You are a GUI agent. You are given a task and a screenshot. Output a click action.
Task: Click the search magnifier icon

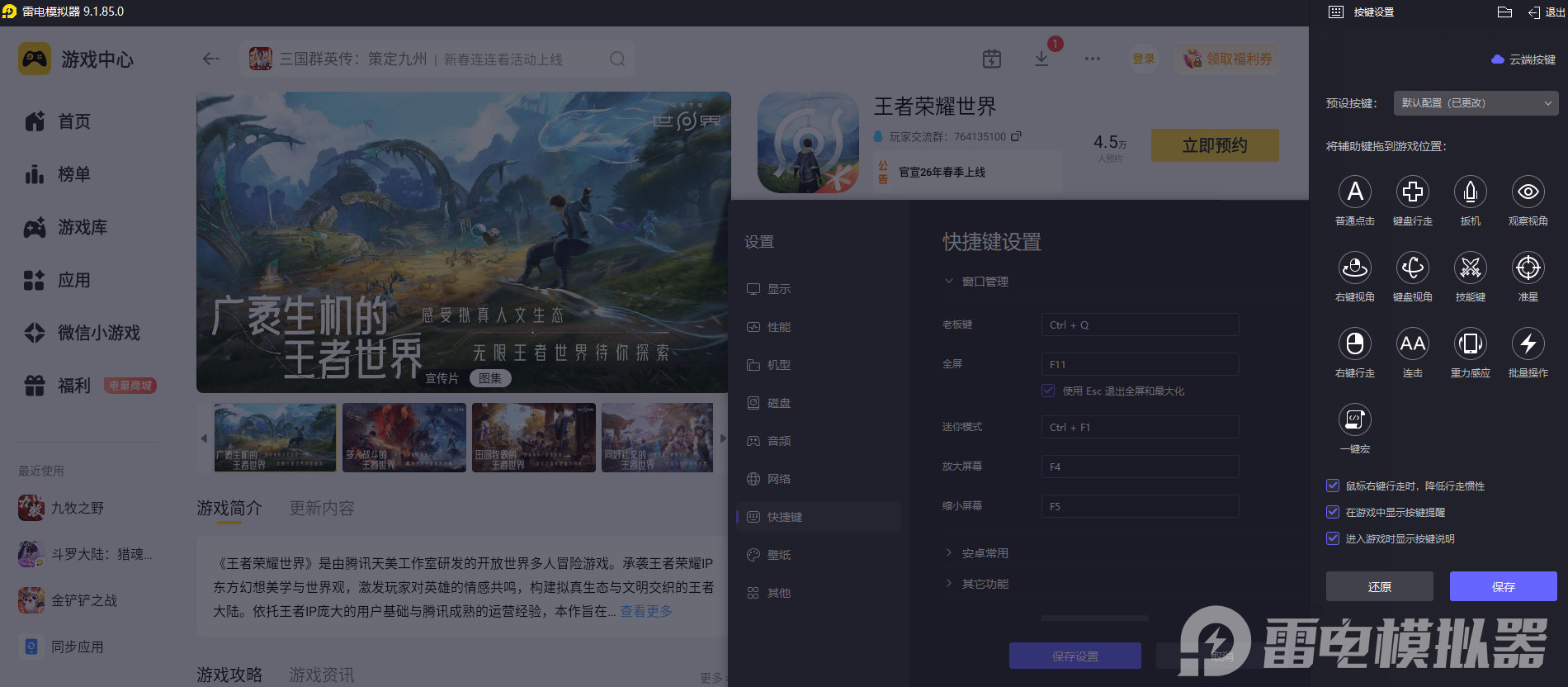tap(617, 59)
